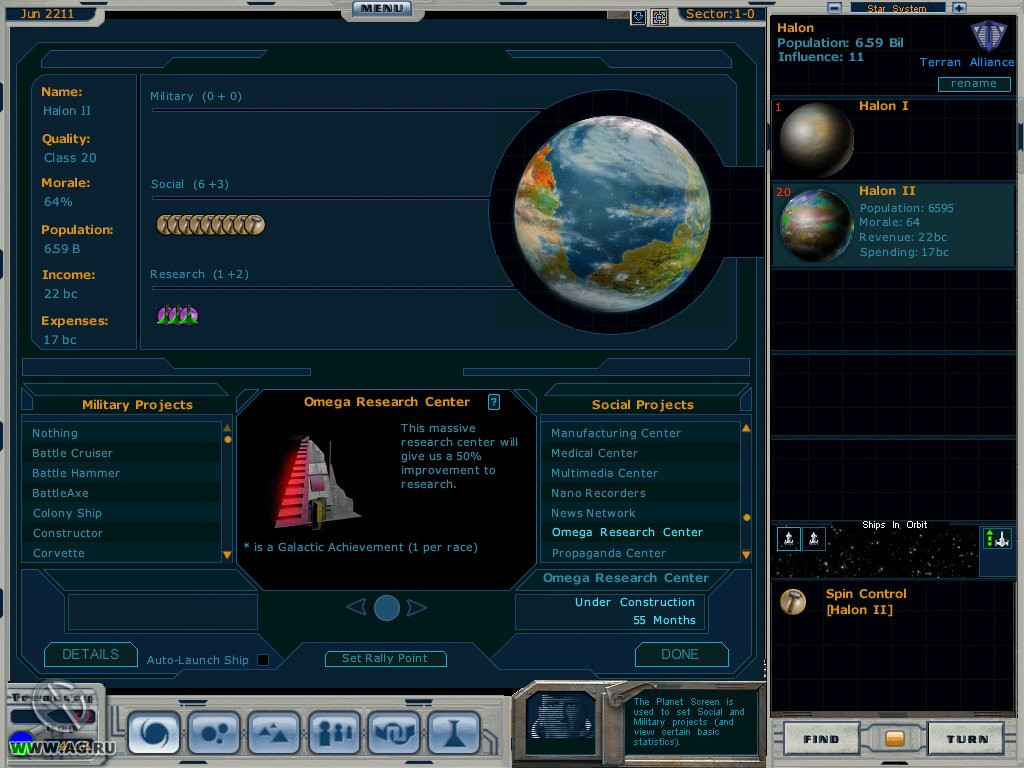Click the round blue button between arrows

pyautogui.click(x=387, y=607)
